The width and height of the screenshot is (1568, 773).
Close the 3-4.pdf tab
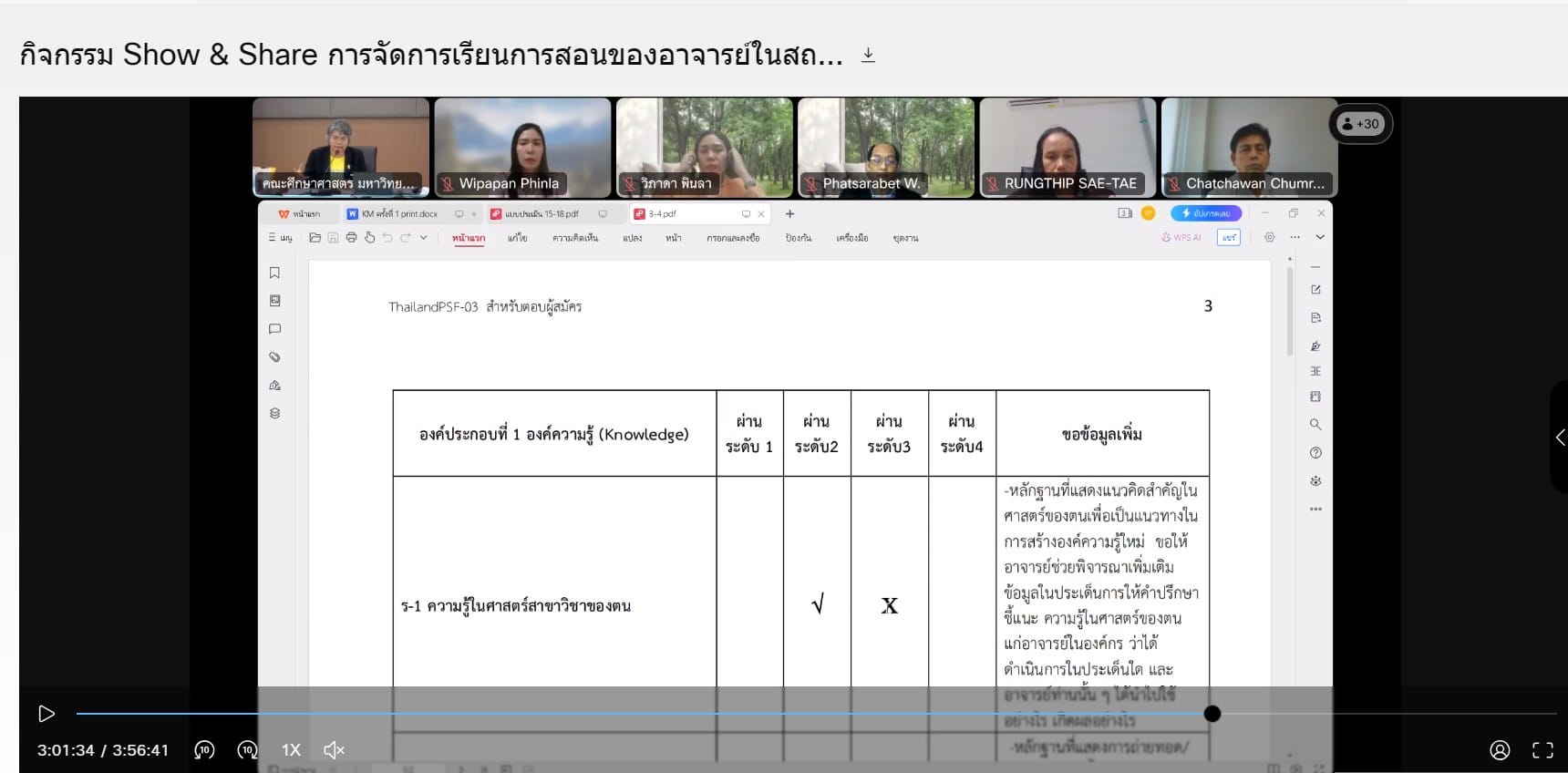pyautogui.click(x=761, y=214)
